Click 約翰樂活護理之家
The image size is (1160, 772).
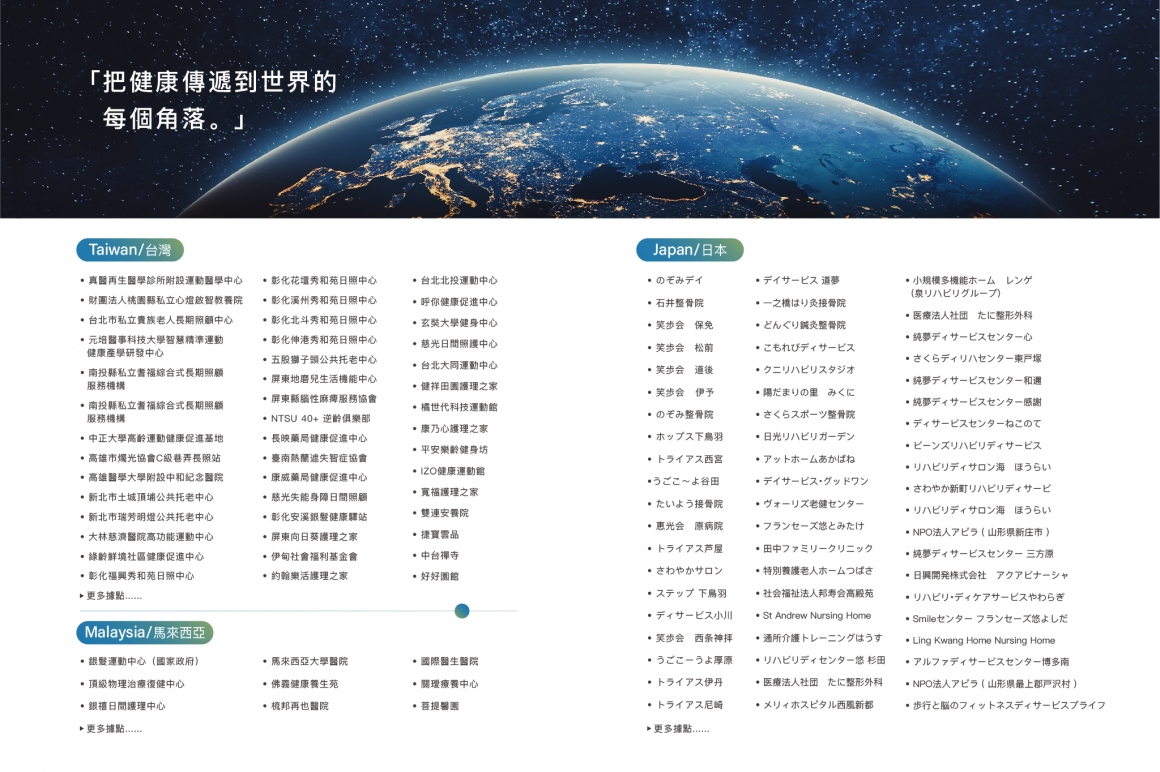[x=308, y=576]
